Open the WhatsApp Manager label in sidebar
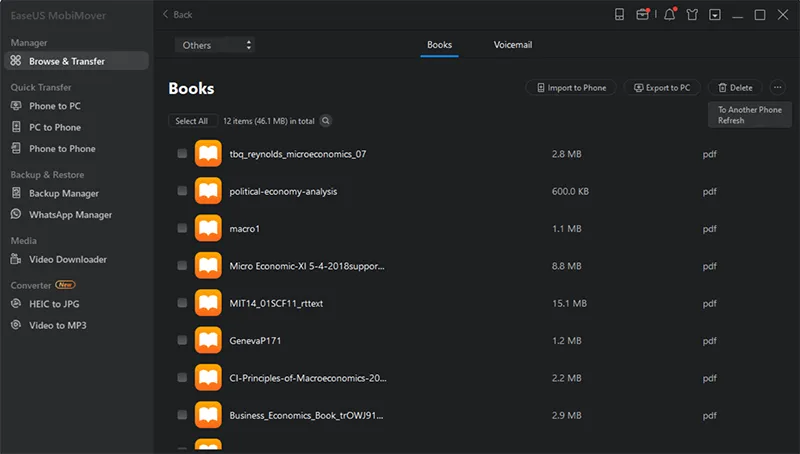Image resolution: width=800 pixels, height=454 pixels. tap(70, 215)
